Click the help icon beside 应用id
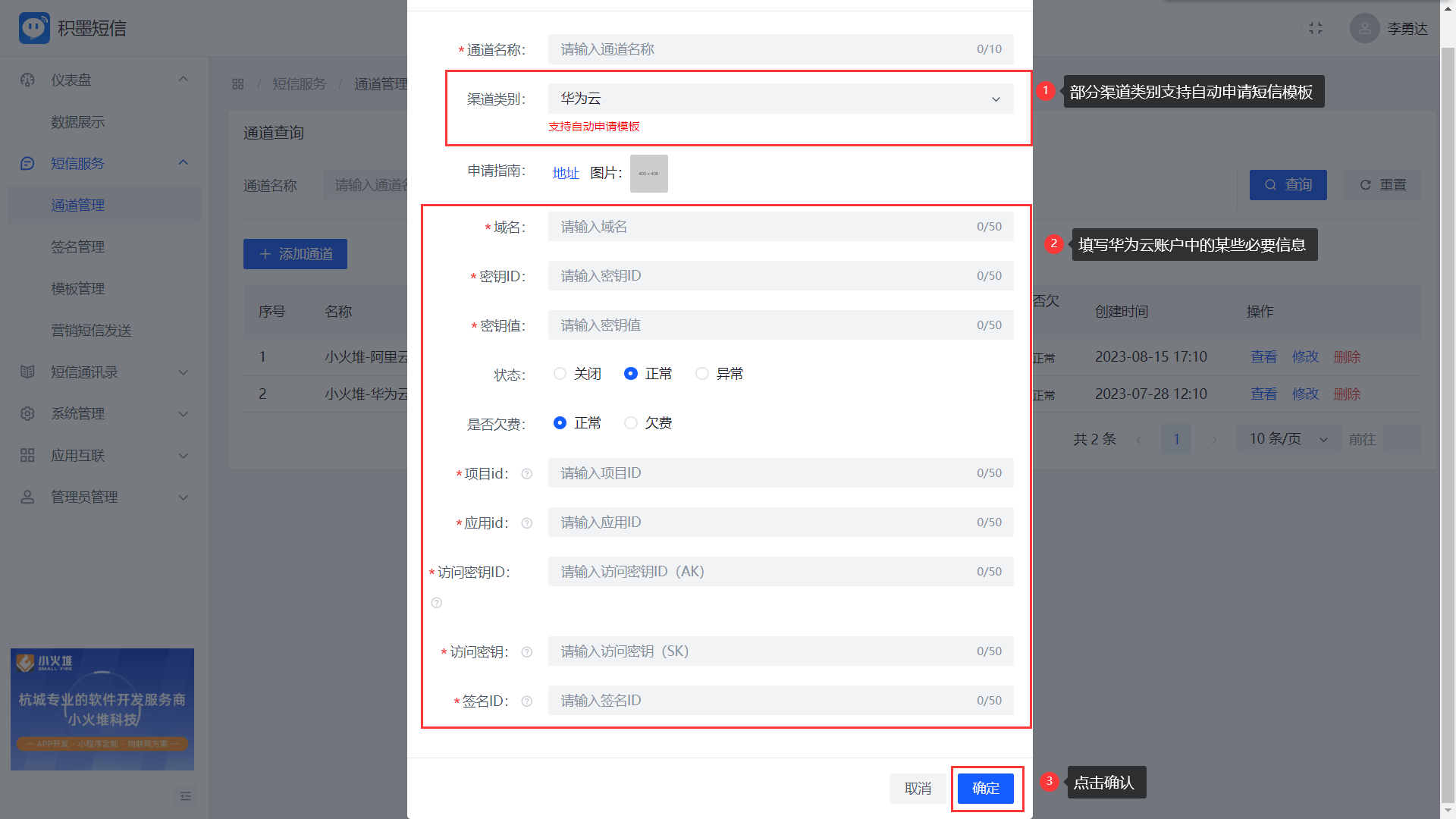Screen dimensions: 1456x819 click(527, 523)
